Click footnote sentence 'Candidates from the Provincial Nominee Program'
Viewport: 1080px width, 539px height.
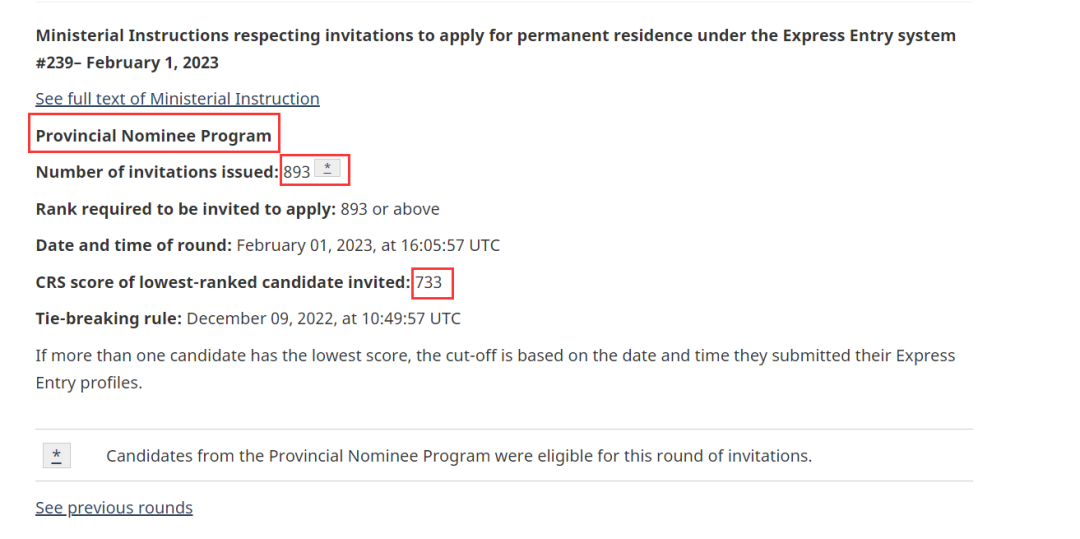(x=459, y=456)
